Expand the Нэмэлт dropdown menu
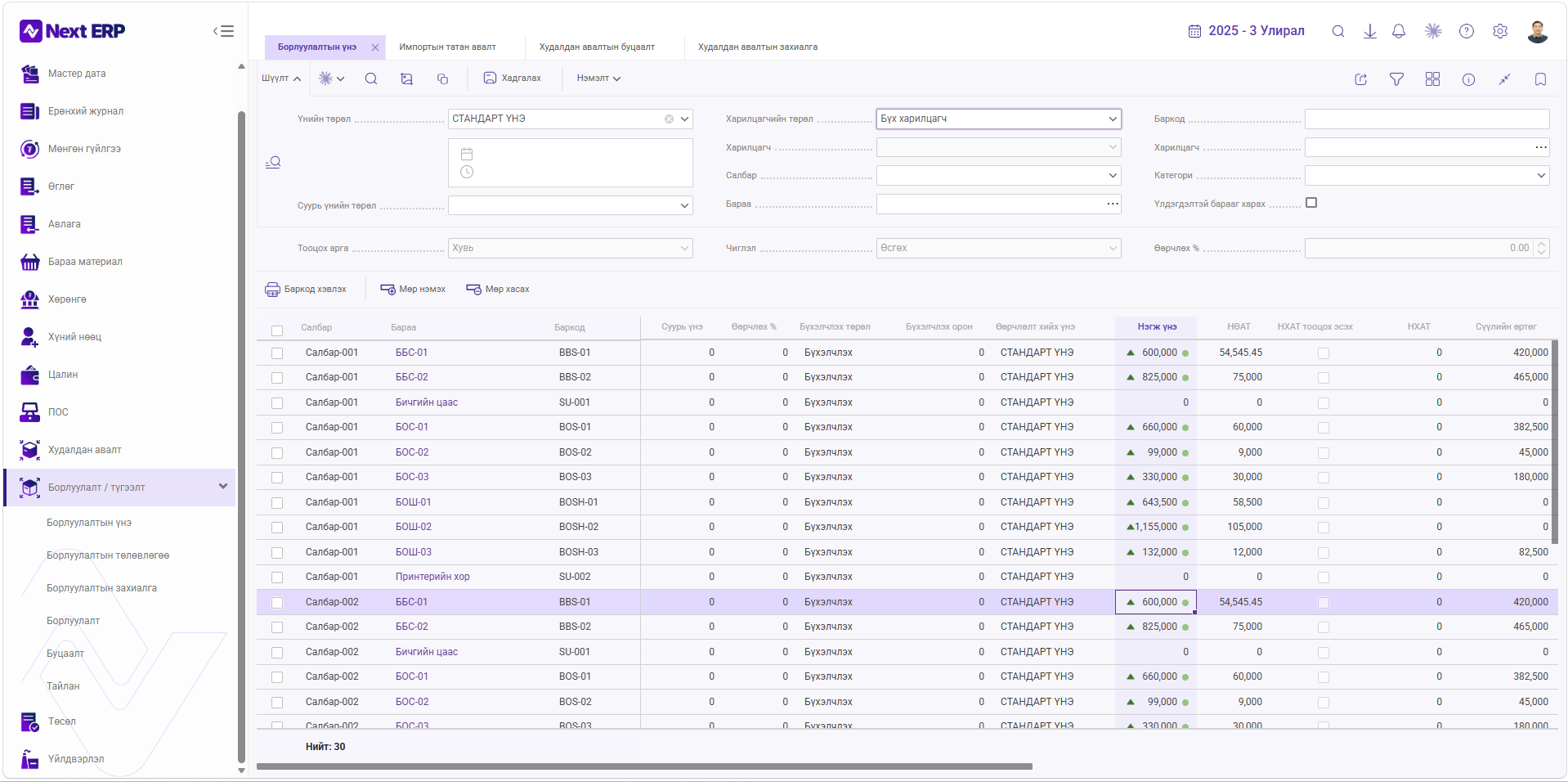Image resolution: width=1568 pixels, height=782 pixels. coord(598,79)
